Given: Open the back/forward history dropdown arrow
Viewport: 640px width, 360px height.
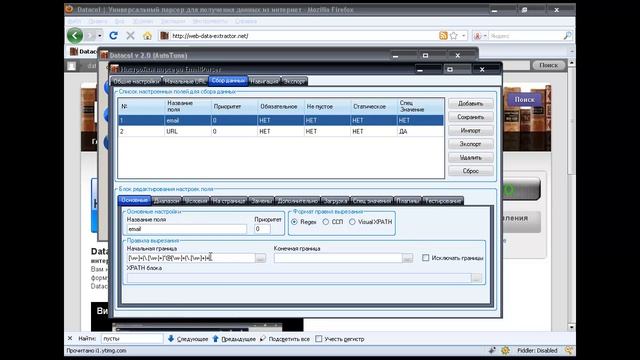Looking at the screenshot, I should click(x=100, y=36).
